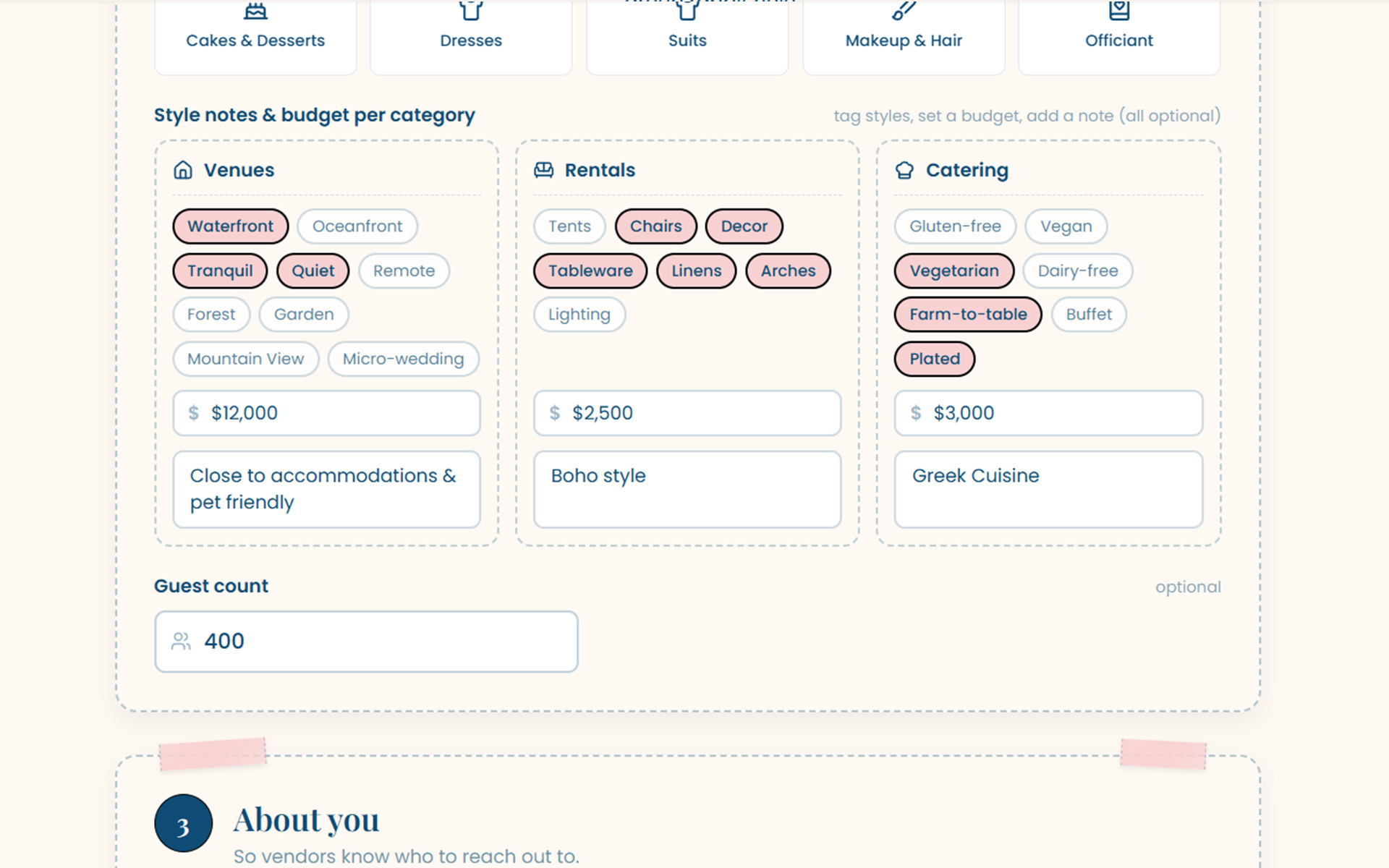The width and height of the screenshot is (1389, 868).
Task: Toggle the Forest venue tag
Action: coord(211,315)
